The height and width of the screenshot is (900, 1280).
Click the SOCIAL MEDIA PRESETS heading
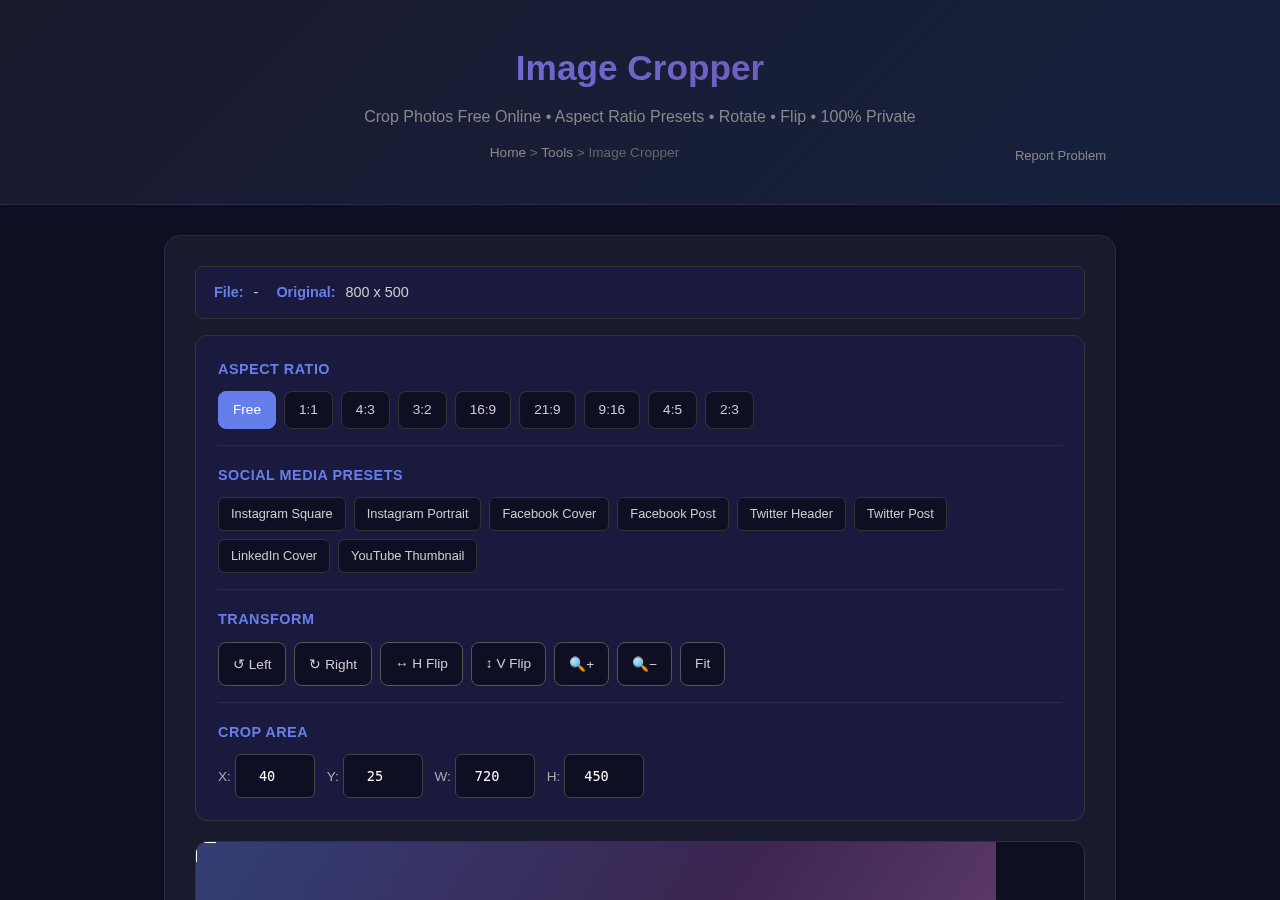point(310,475)
